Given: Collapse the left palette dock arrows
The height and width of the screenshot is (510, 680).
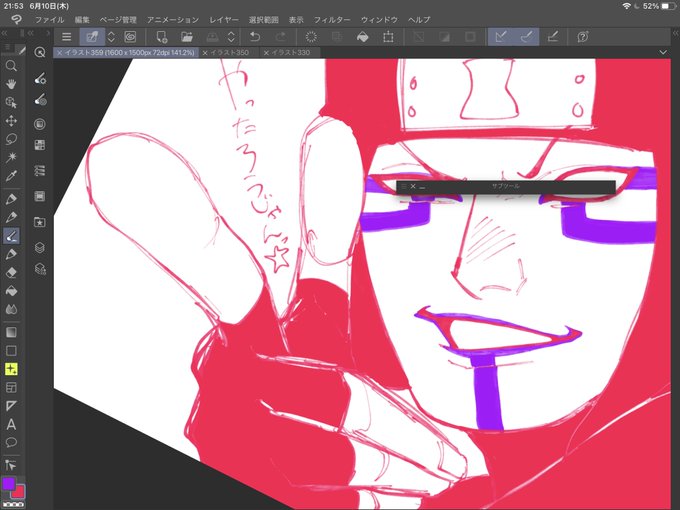Looking at the screenshot, I should pos(3,33).
